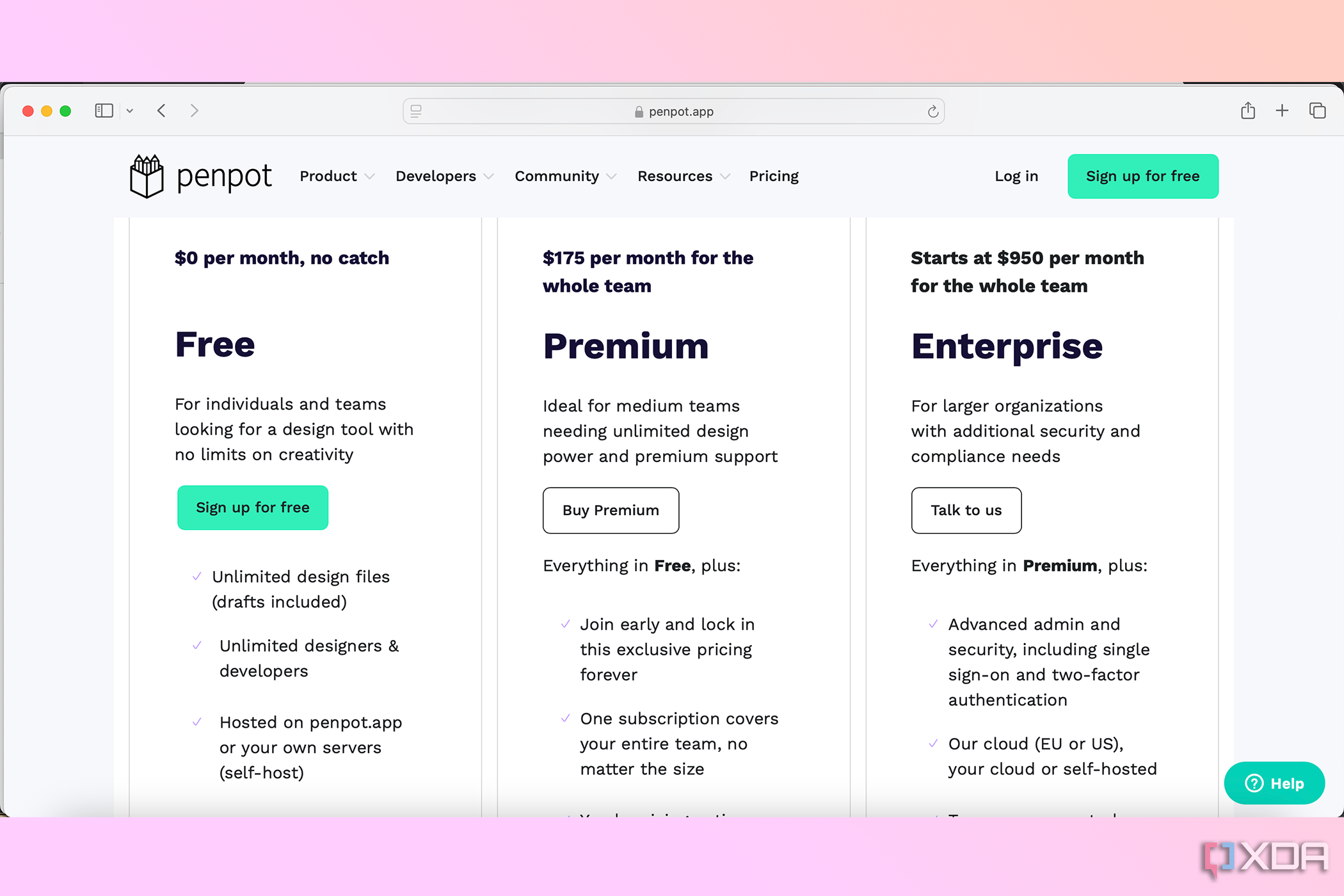Click the Talk to us Enterprise button
1344x896 pixels.
[966, 509]
